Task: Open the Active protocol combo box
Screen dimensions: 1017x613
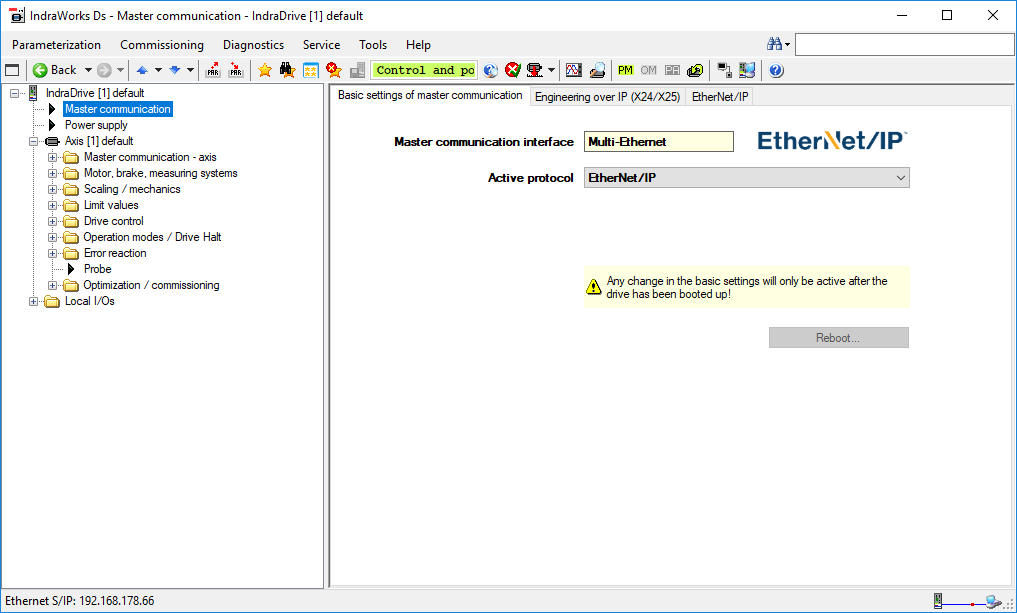Action: point(747,178)
